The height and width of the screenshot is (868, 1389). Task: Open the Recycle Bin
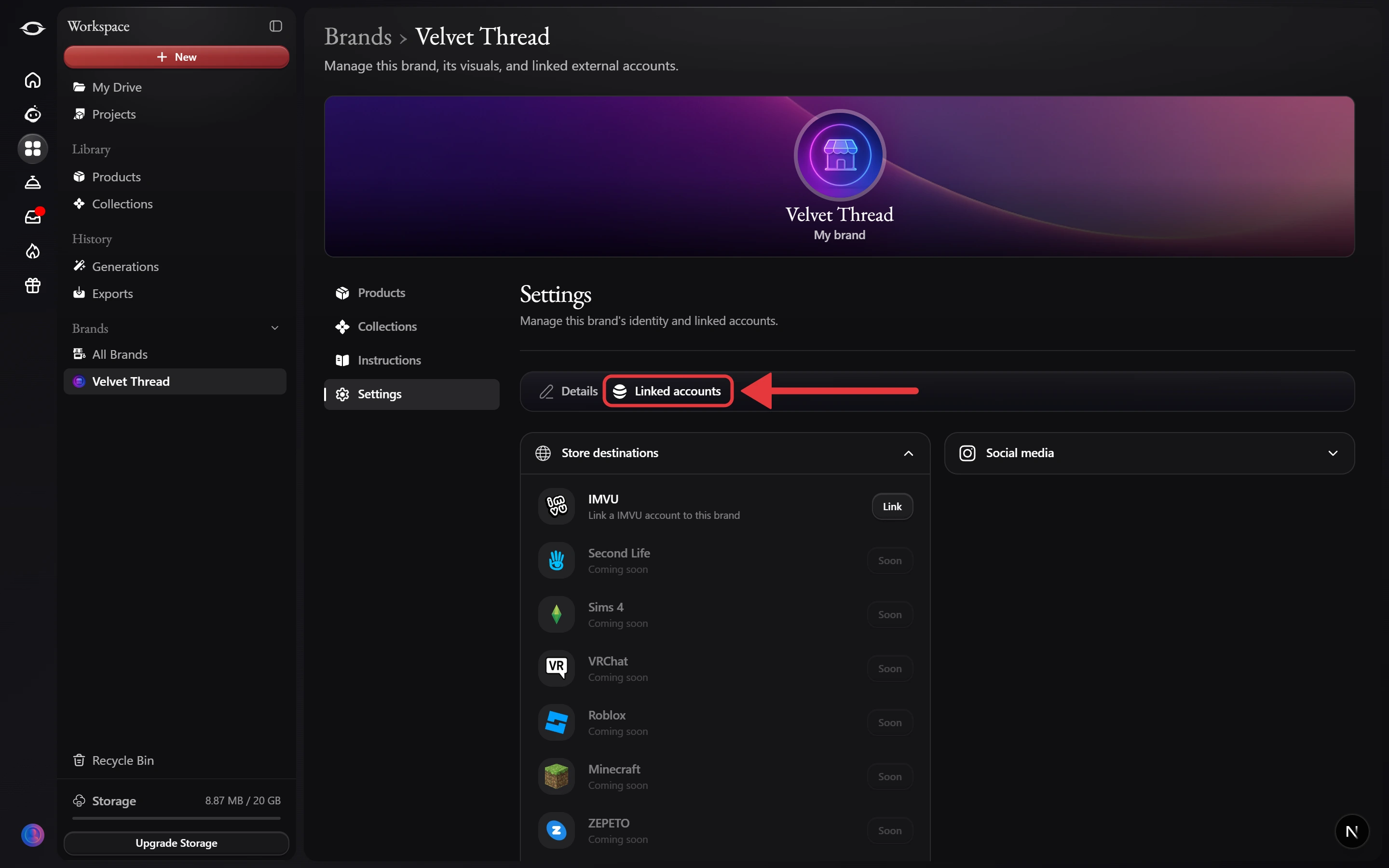point(175,760)
